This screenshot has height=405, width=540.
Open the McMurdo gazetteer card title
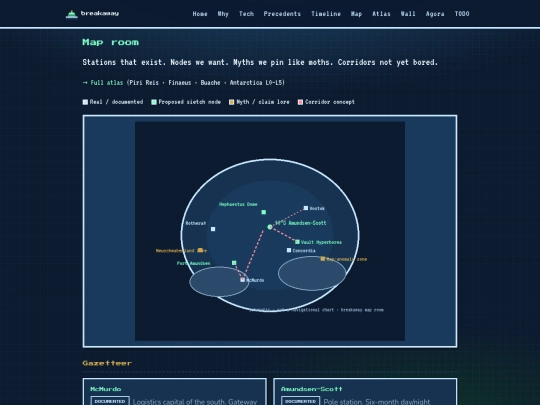click(105, 389)
